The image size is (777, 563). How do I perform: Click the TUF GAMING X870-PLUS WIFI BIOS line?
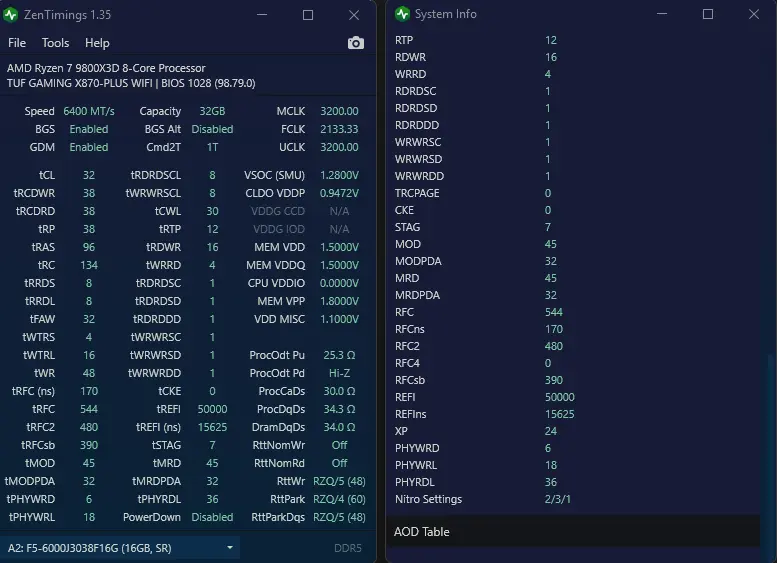click(131, 83)
